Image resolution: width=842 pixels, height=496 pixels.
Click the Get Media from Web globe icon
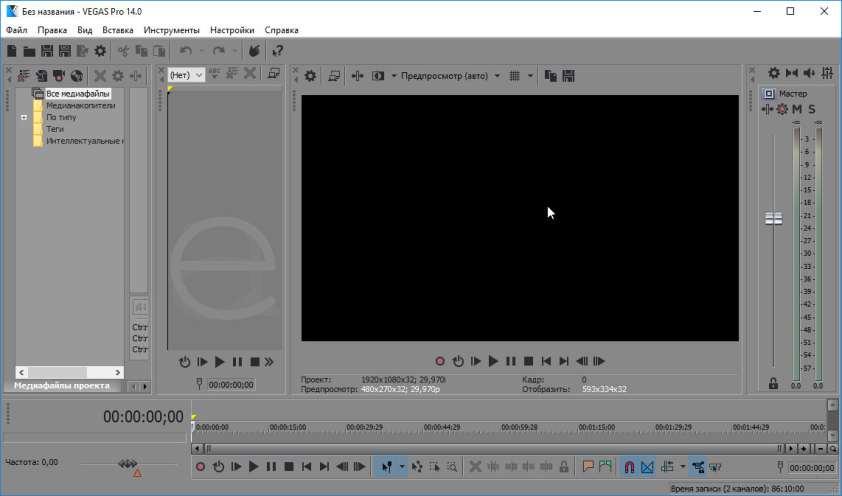coord(77,76)
